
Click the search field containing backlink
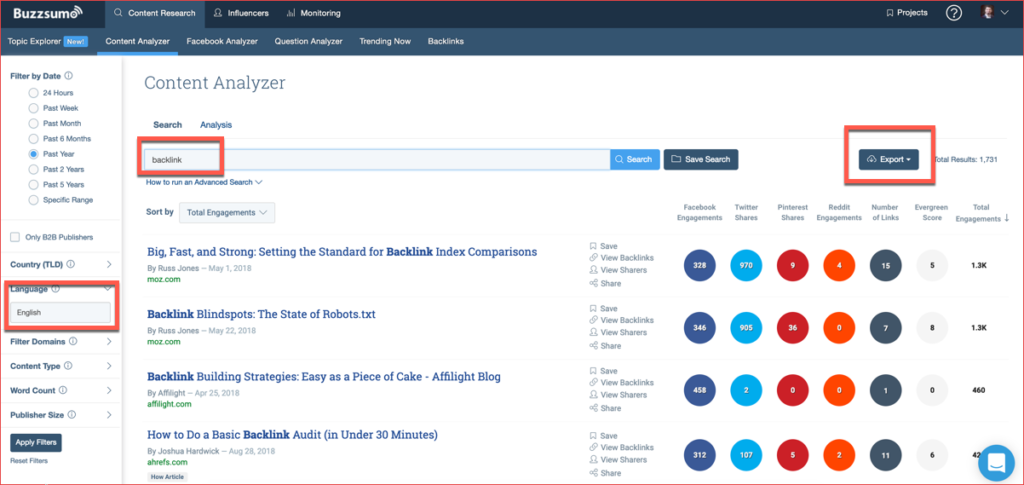tap(376, 159)
